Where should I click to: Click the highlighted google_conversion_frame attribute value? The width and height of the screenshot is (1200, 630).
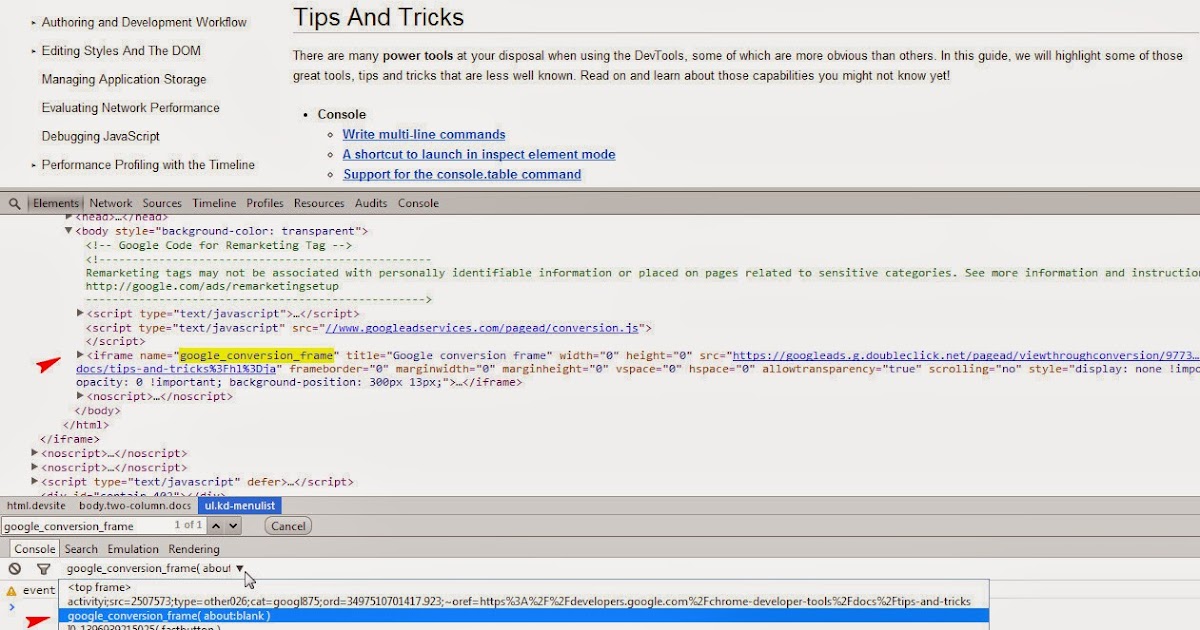pos(256,355)
